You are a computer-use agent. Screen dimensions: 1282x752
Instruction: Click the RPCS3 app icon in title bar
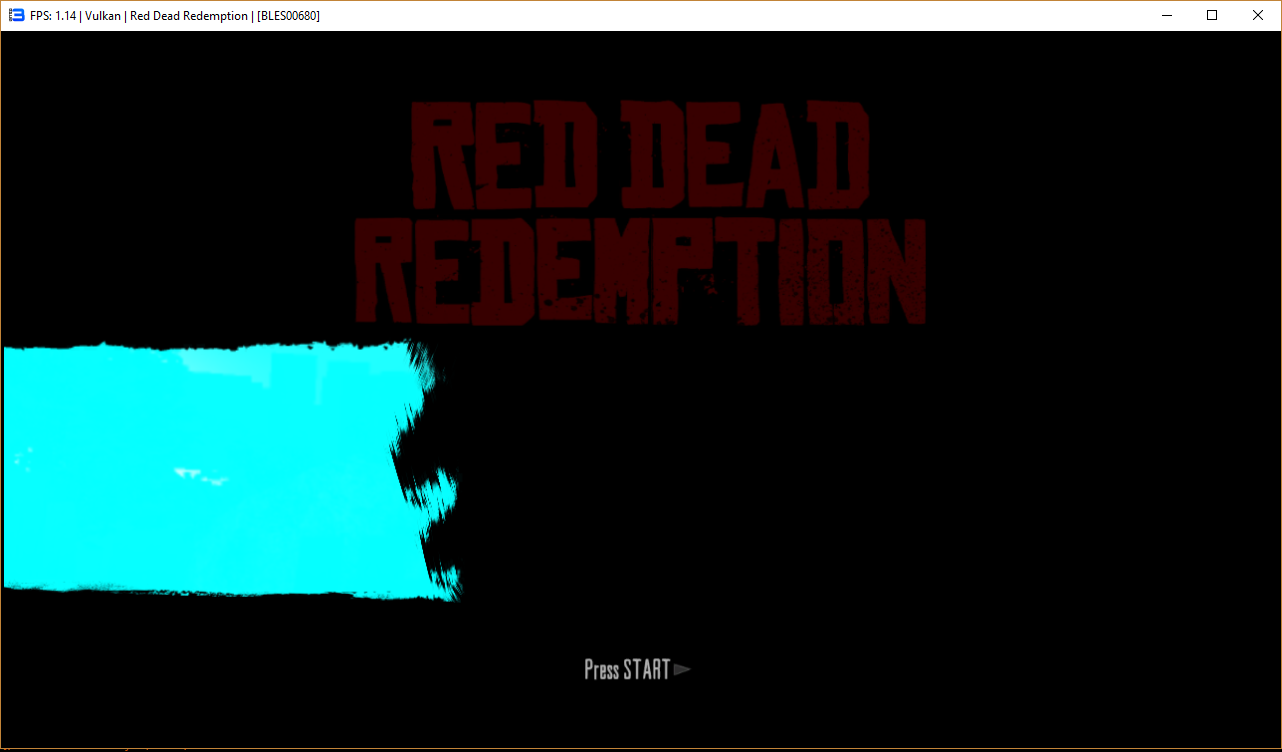click(x=17, y=15)
